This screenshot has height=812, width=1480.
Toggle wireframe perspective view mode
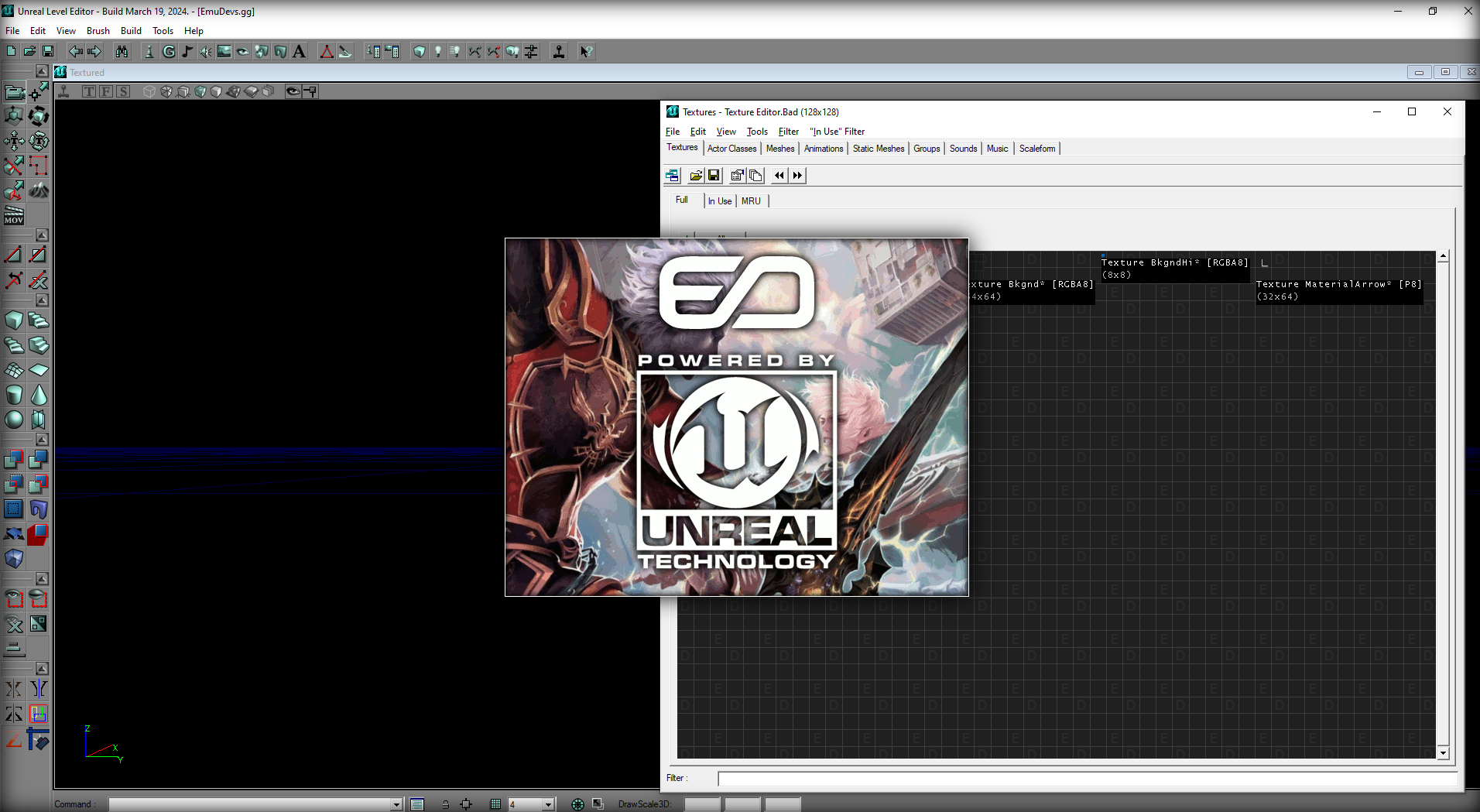click(149, 91)
